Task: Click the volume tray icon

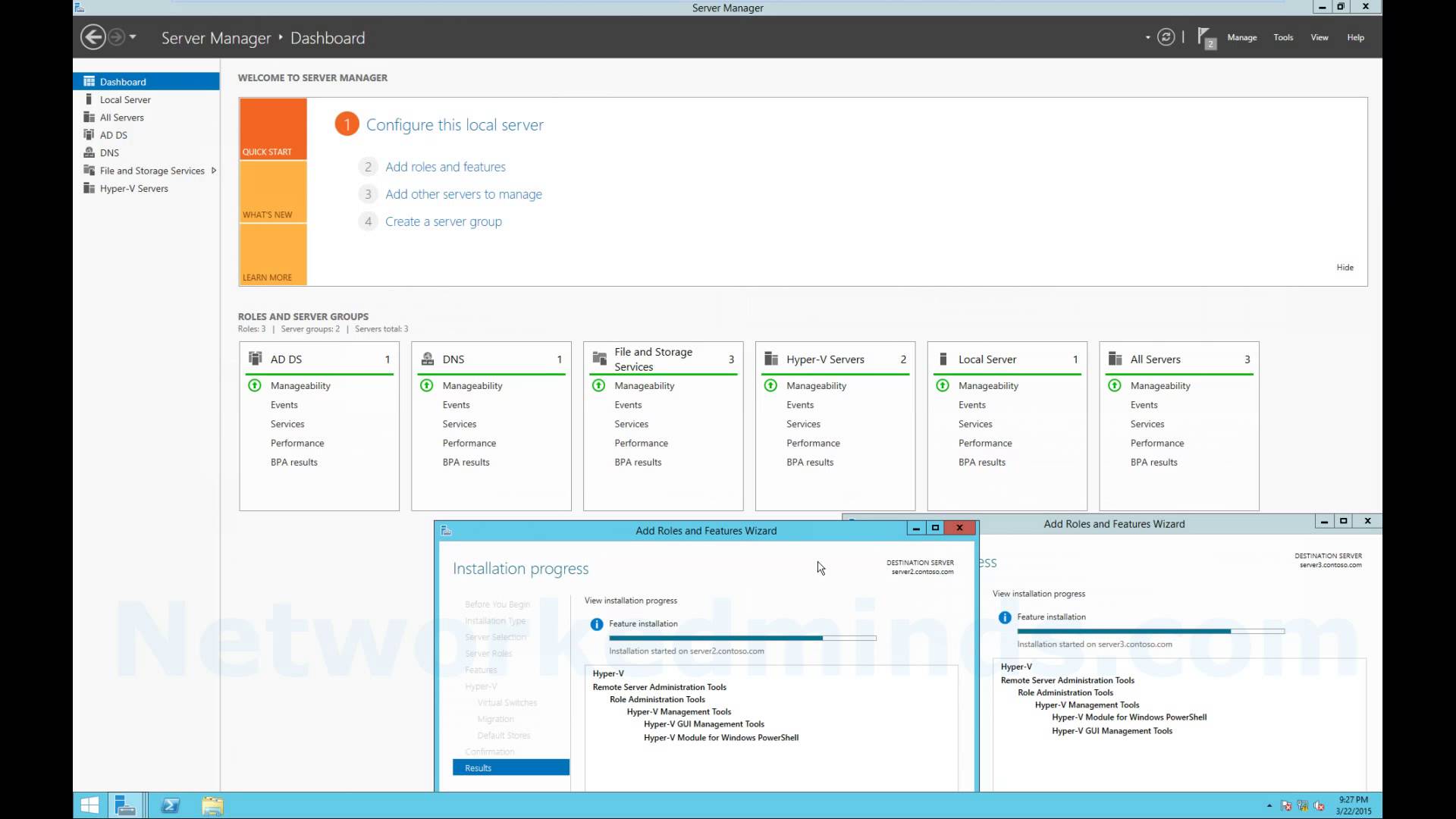Action: pyautogui.click(x=1319, y=806)
